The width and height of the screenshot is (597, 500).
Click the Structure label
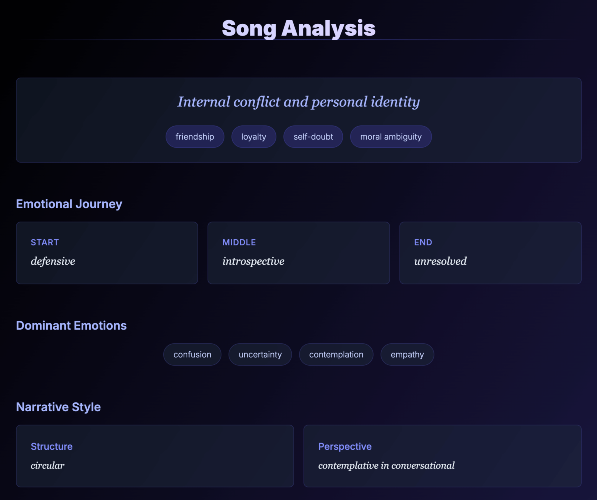(51, 447)
